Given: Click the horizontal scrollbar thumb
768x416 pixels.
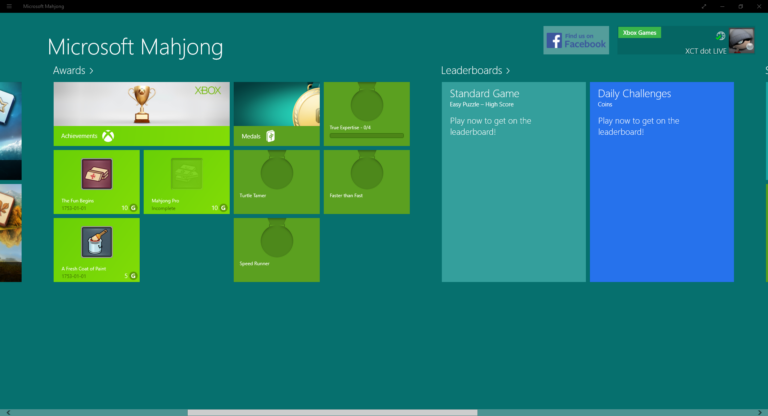Looking at the screenshot, I should coord(332,413).
